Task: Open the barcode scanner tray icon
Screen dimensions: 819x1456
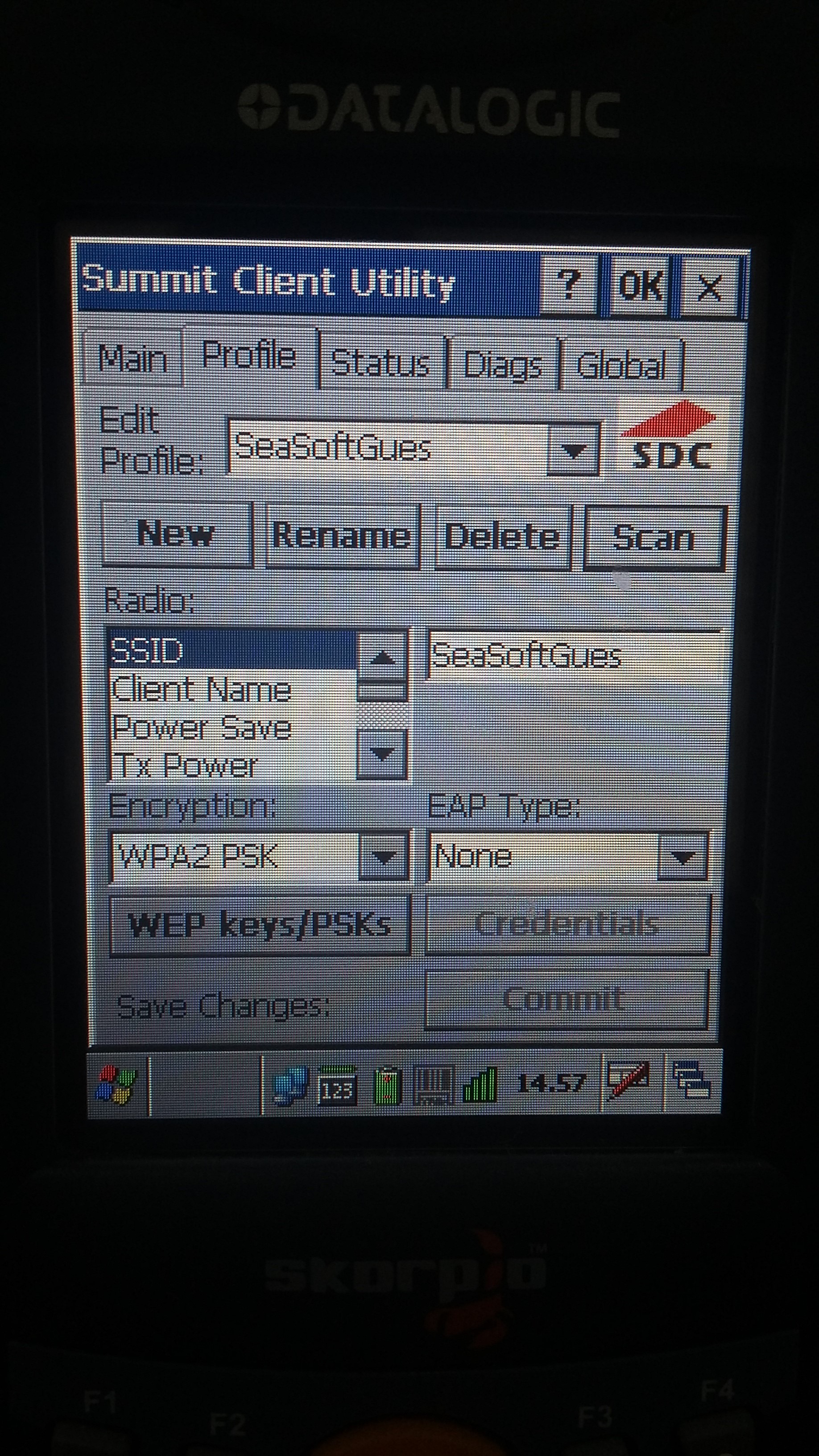Action: click(434, 1086)
